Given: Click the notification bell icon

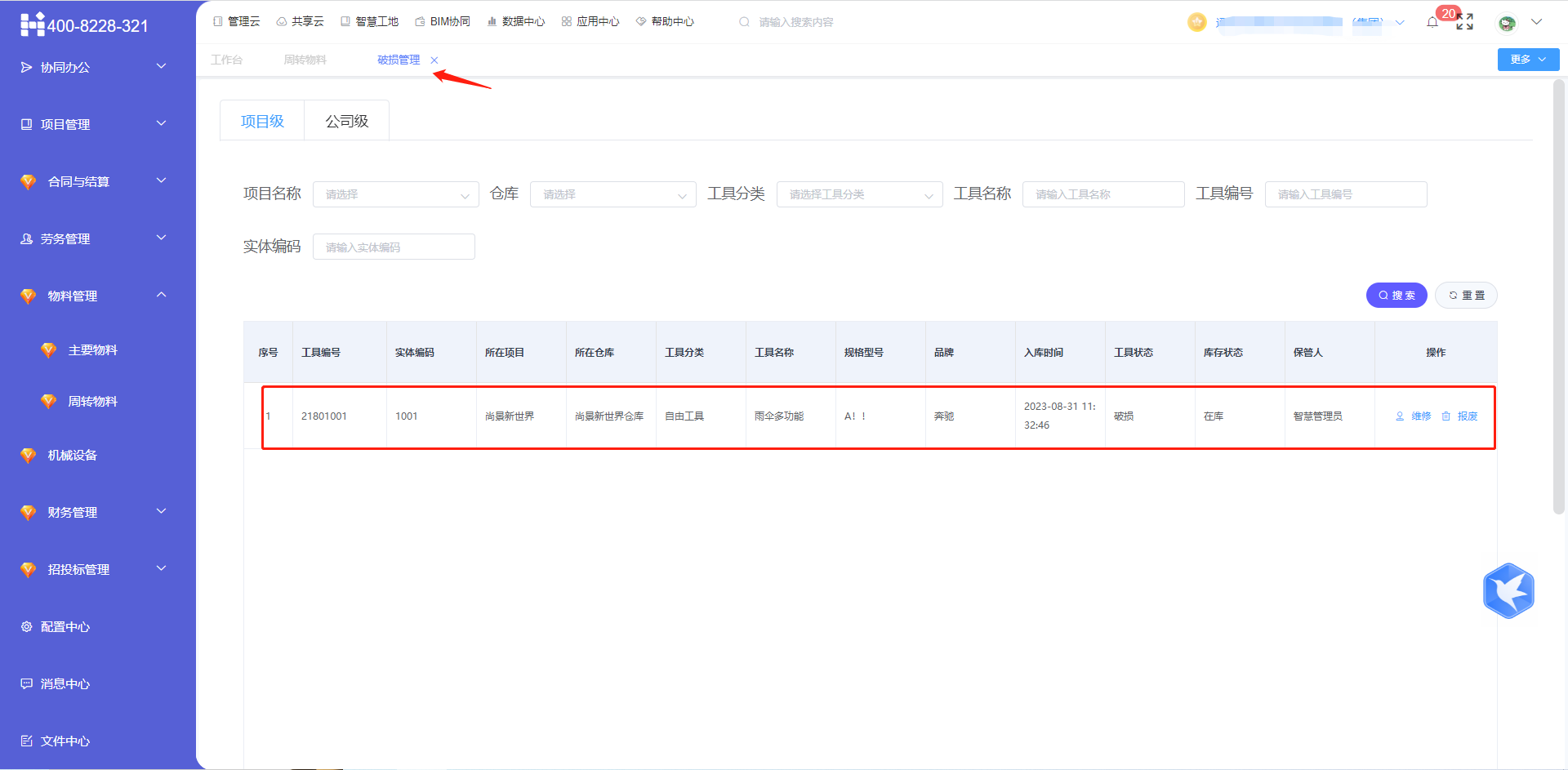Looking at the screenshot, I should point(1432,22).
